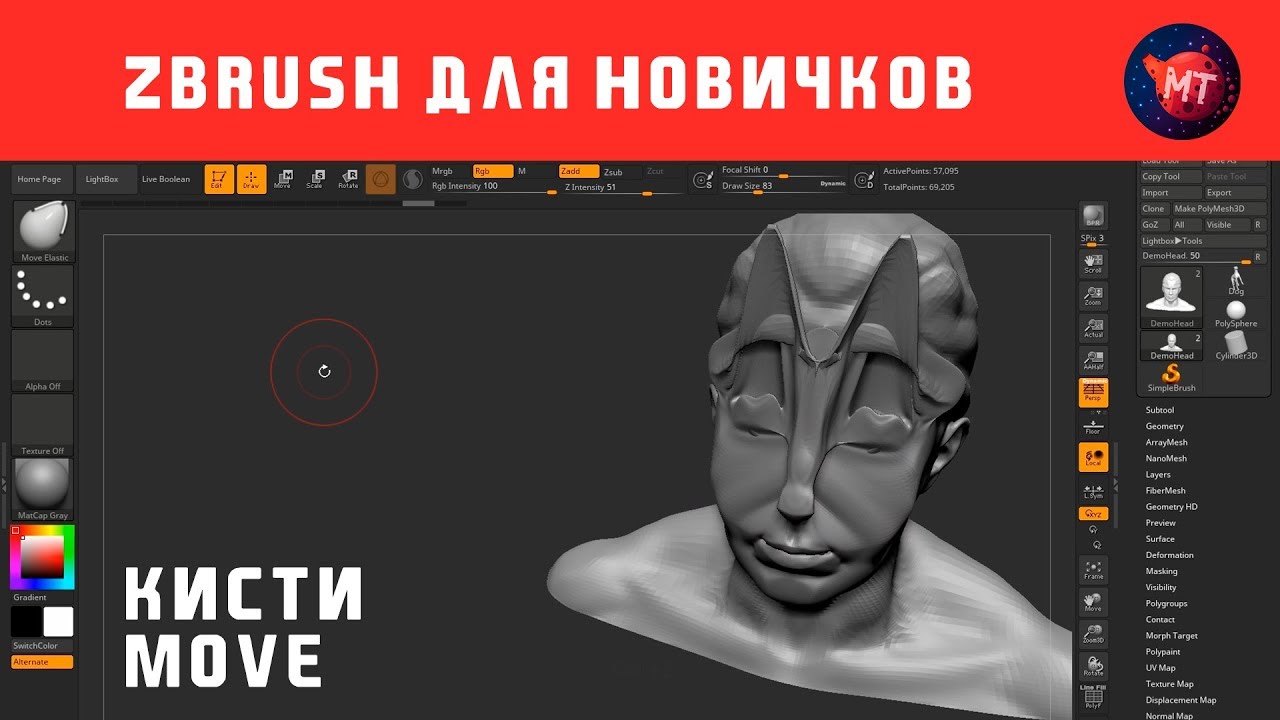Click the brush D dynamic-size icon
Viewport: 1280px width, 720px height.
[863, 180]
